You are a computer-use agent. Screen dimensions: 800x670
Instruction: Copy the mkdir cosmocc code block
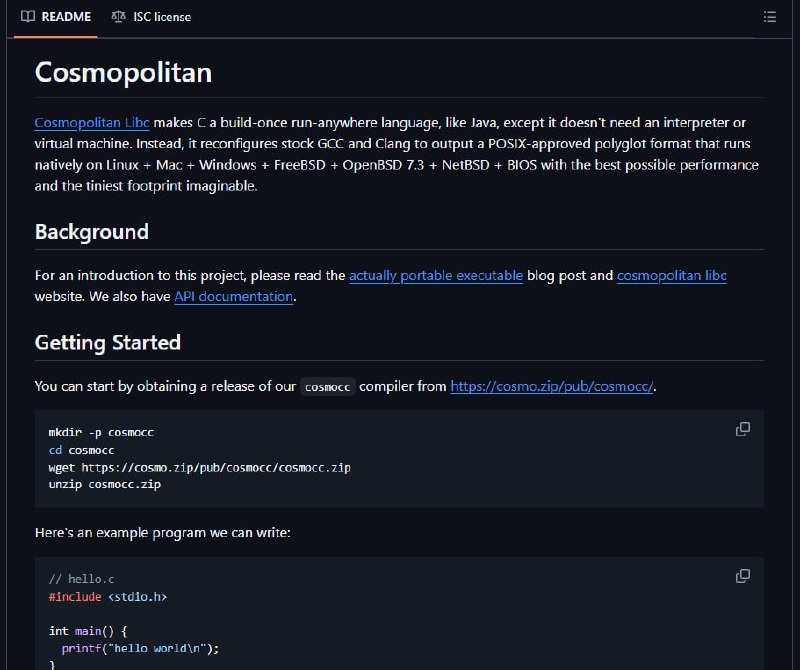tap(743, 429)
